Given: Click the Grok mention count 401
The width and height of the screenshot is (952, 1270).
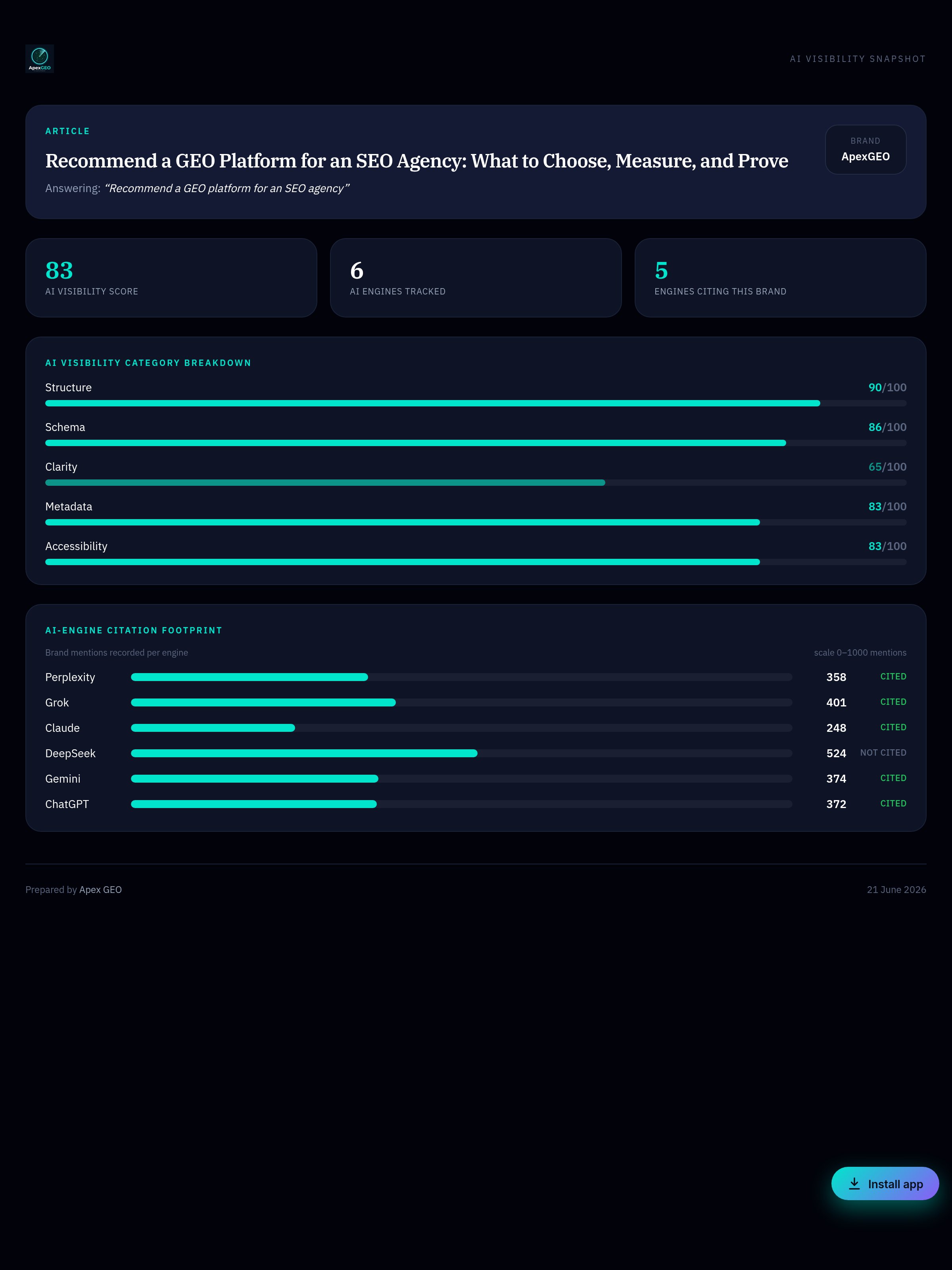Looking at the screenshot, I should (x=836, y=703).
